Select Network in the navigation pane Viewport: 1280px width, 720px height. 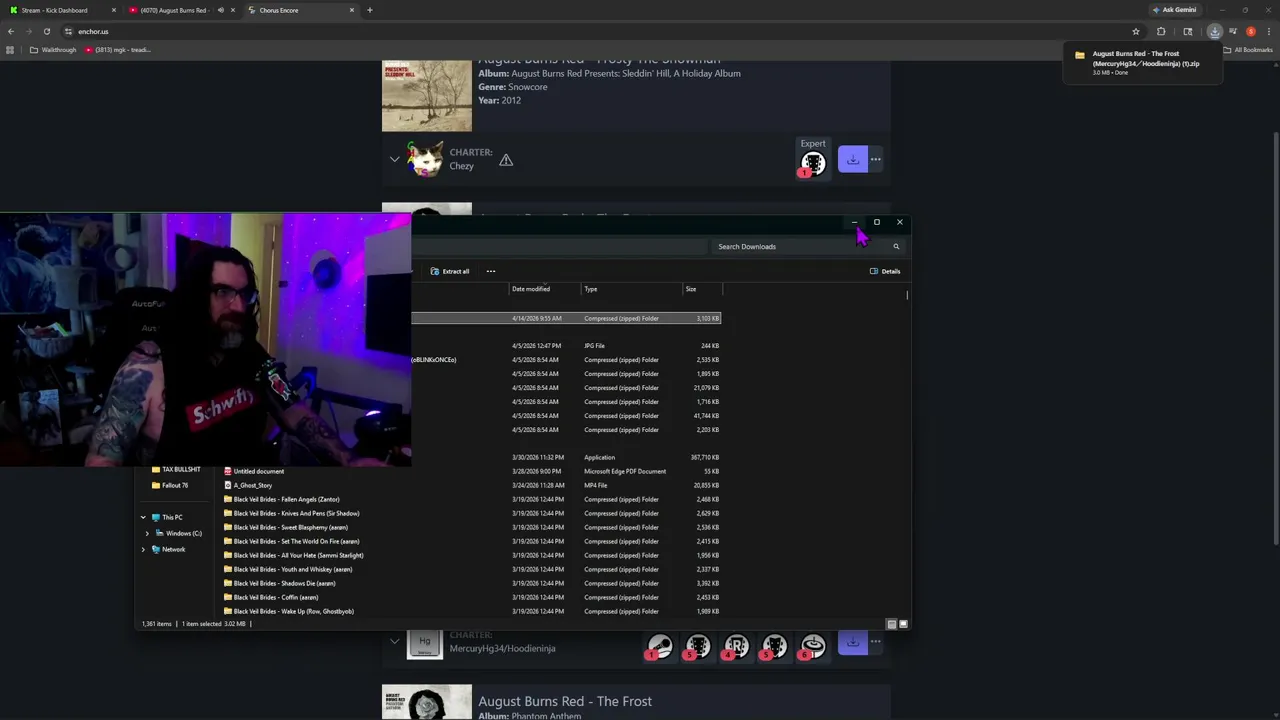pos(168,549)
